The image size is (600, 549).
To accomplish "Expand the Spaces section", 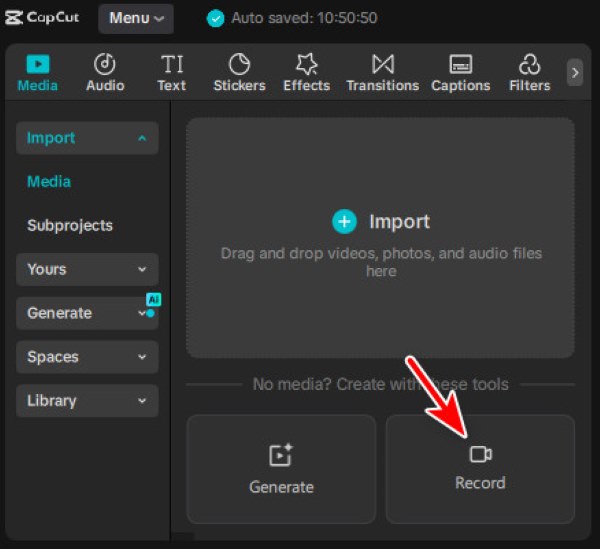I will [x=87, y=357].
